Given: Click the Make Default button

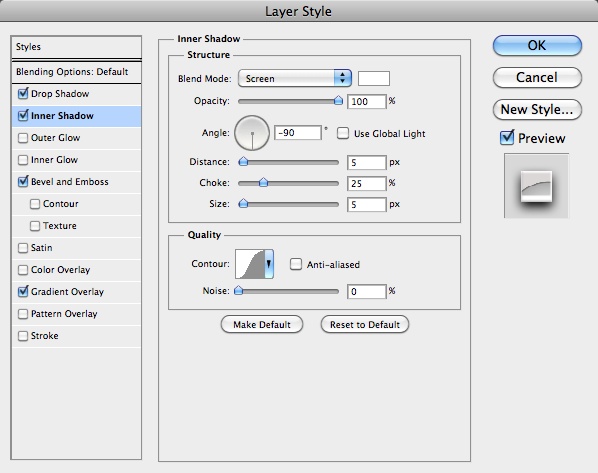Looking at the screenshot, I should (x=262, y=325).
